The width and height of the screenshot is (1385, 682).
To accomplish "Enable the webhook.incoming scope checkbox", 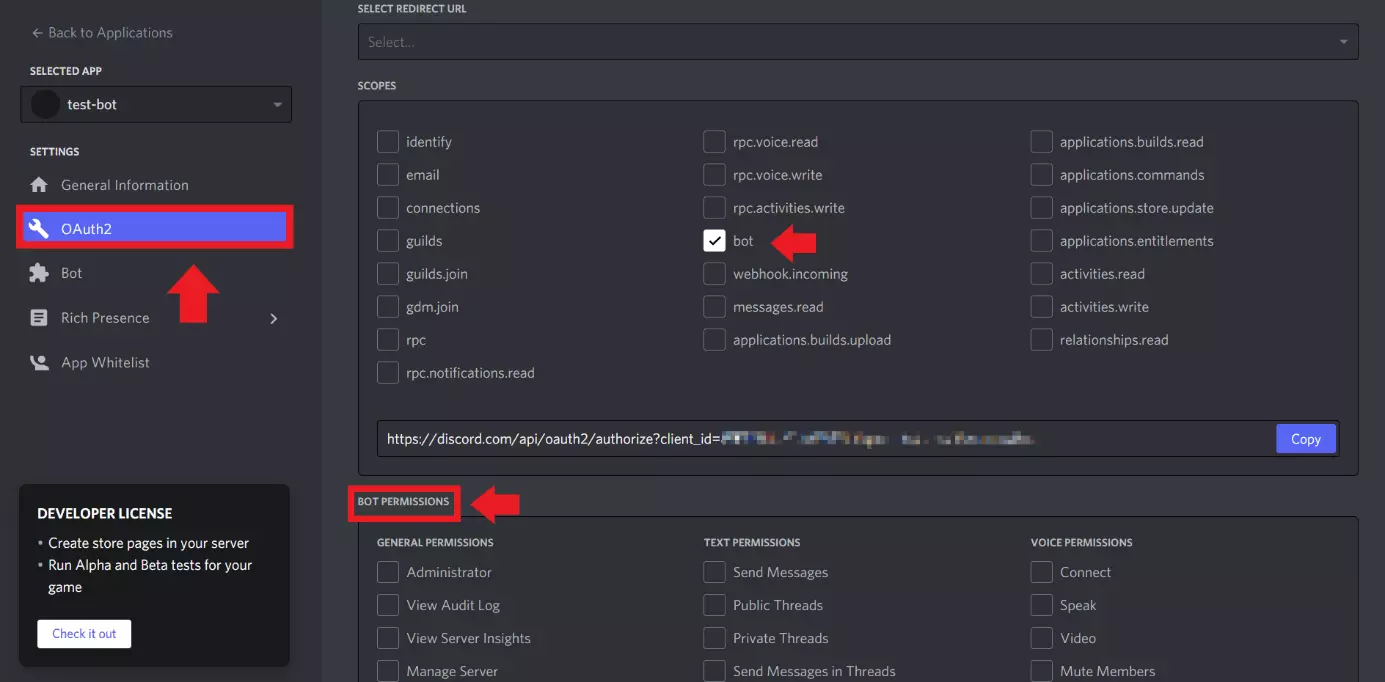I will pos(714,274).
